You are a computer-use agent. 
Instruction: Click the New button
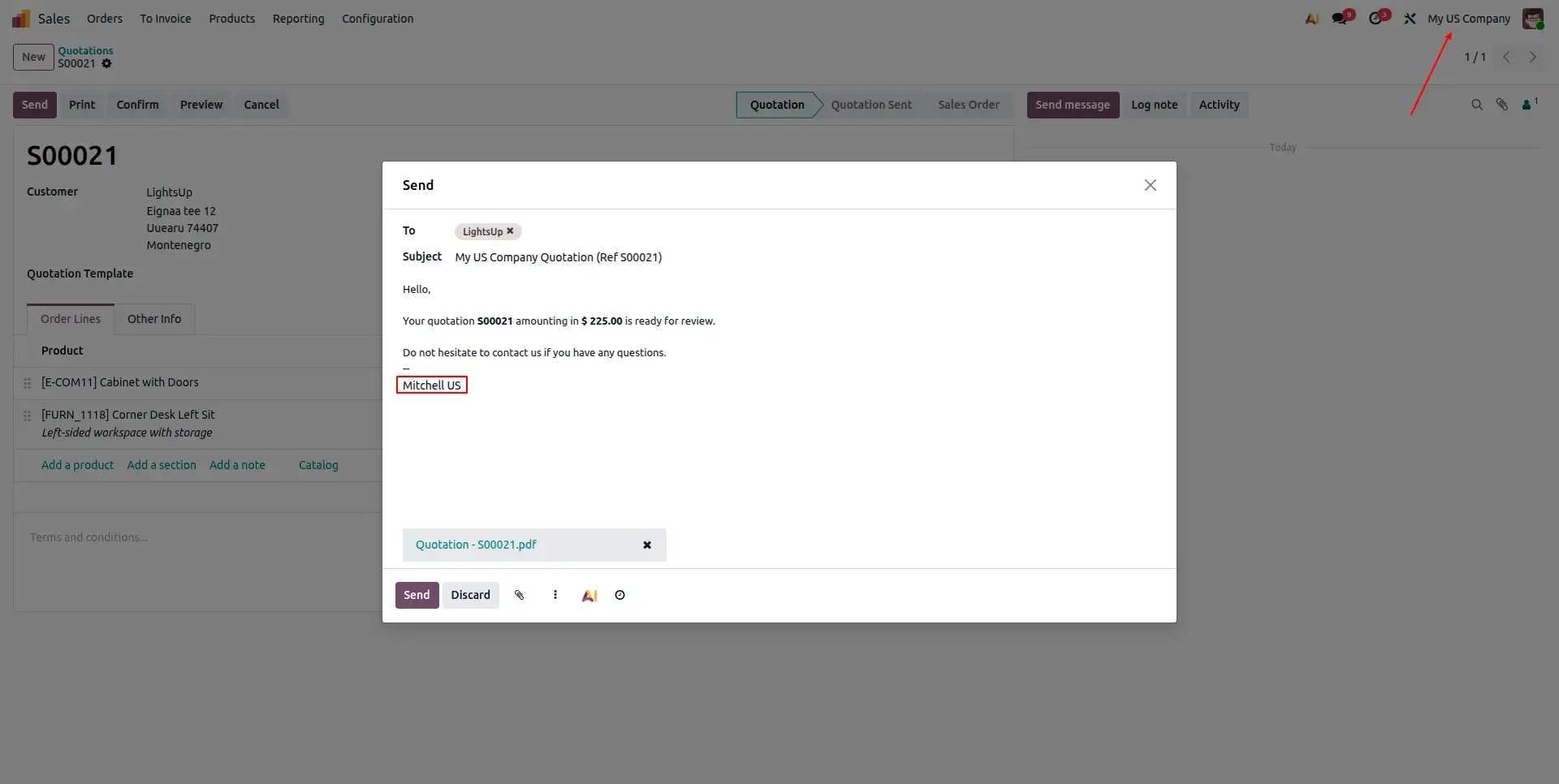point(33,57)
